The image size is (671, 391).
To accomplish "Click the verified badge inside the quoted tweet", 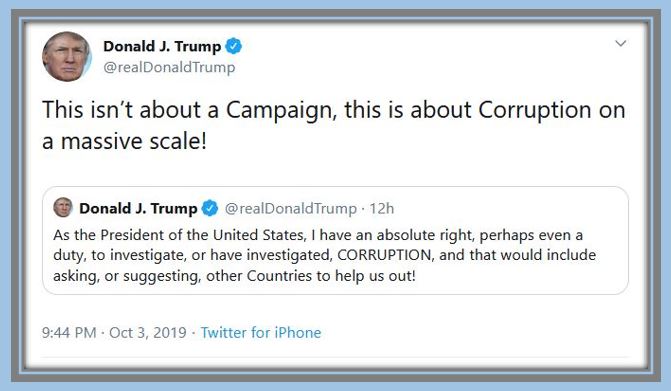I will (210, 208).
